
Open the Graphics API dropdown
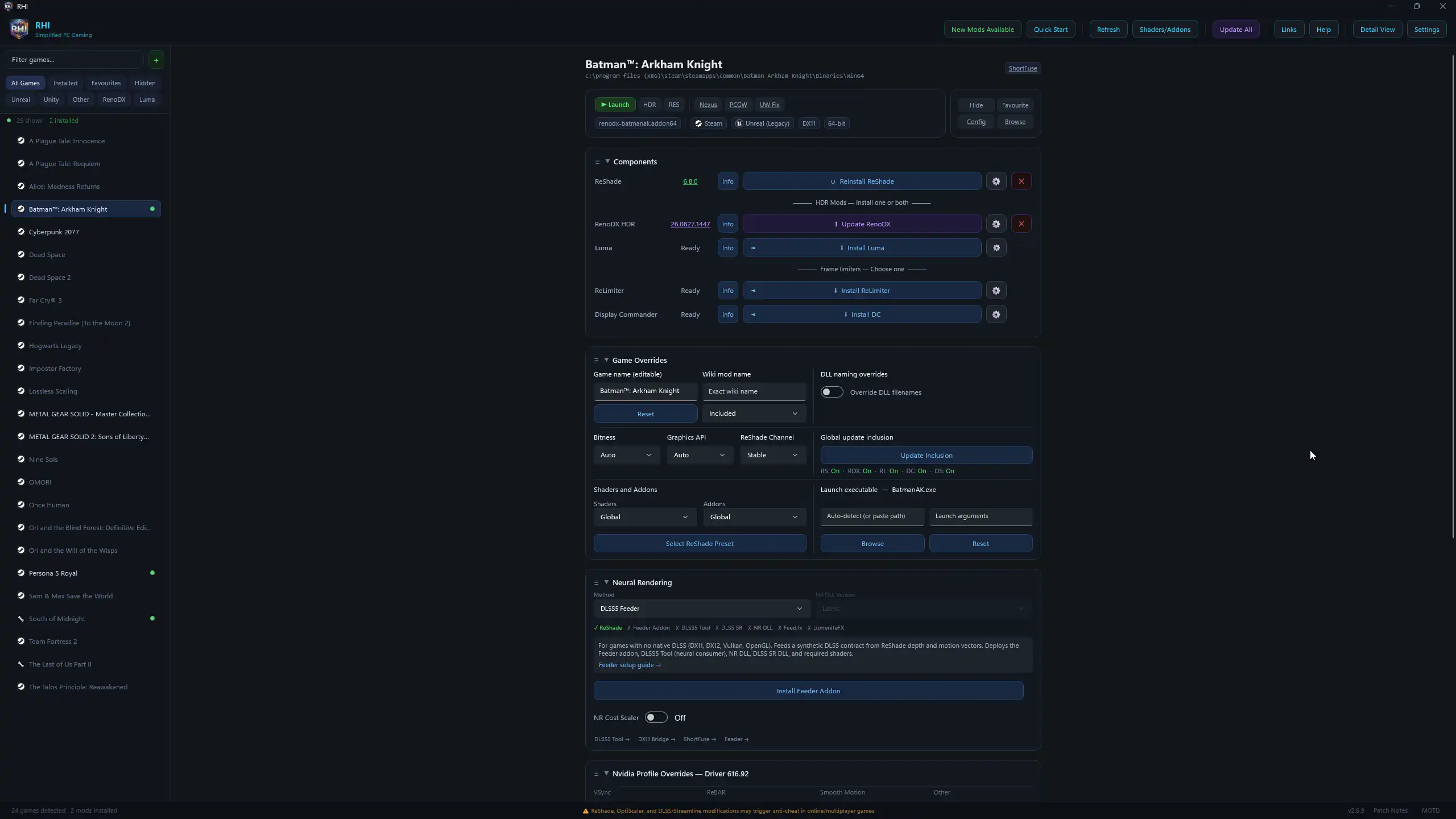(x=700, y=455)
